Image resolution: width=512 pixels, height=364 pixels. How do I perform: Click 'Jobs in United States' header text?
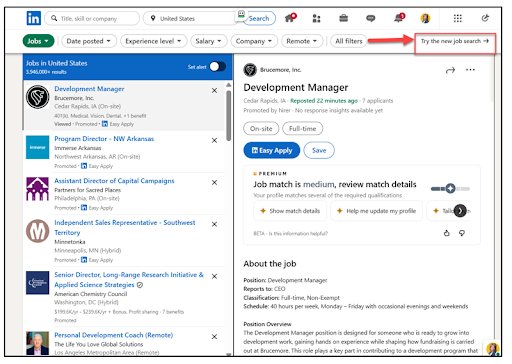(x=57, y=63)
